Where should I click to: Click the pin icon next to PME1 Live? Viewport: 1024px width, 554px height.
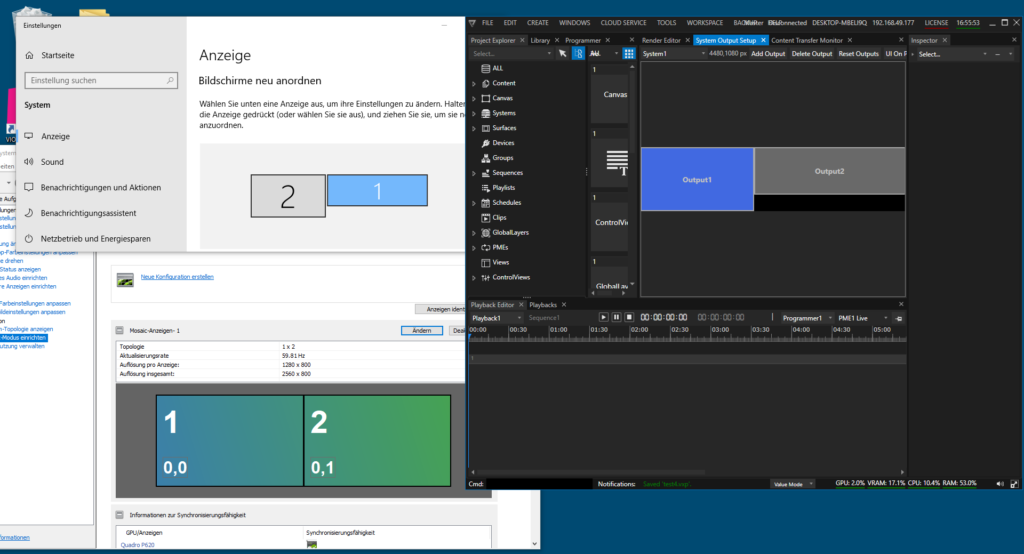(899, 318)
